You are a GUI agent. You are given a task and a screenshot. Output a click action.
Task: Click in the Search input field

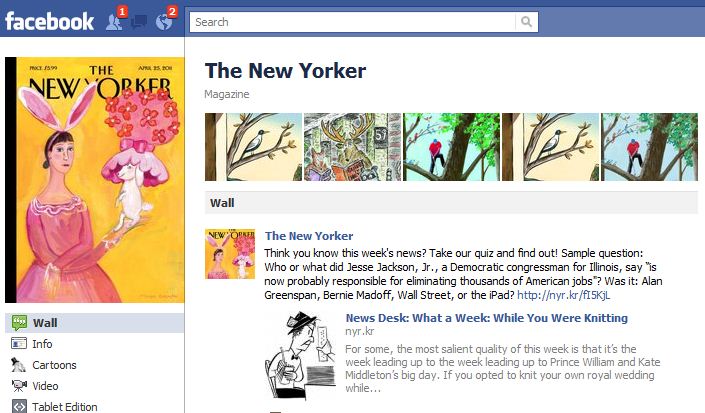[x=353, y=22]
